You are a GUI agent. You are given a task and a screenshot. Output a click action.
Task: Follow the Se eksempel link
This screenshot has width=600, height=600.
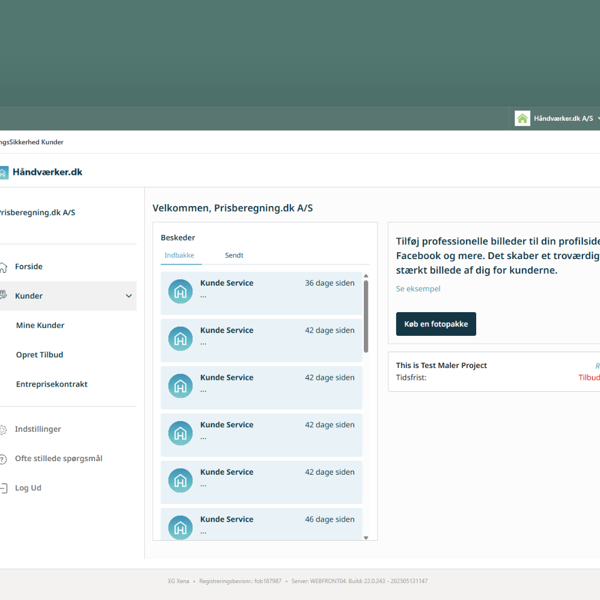point(418,289)
